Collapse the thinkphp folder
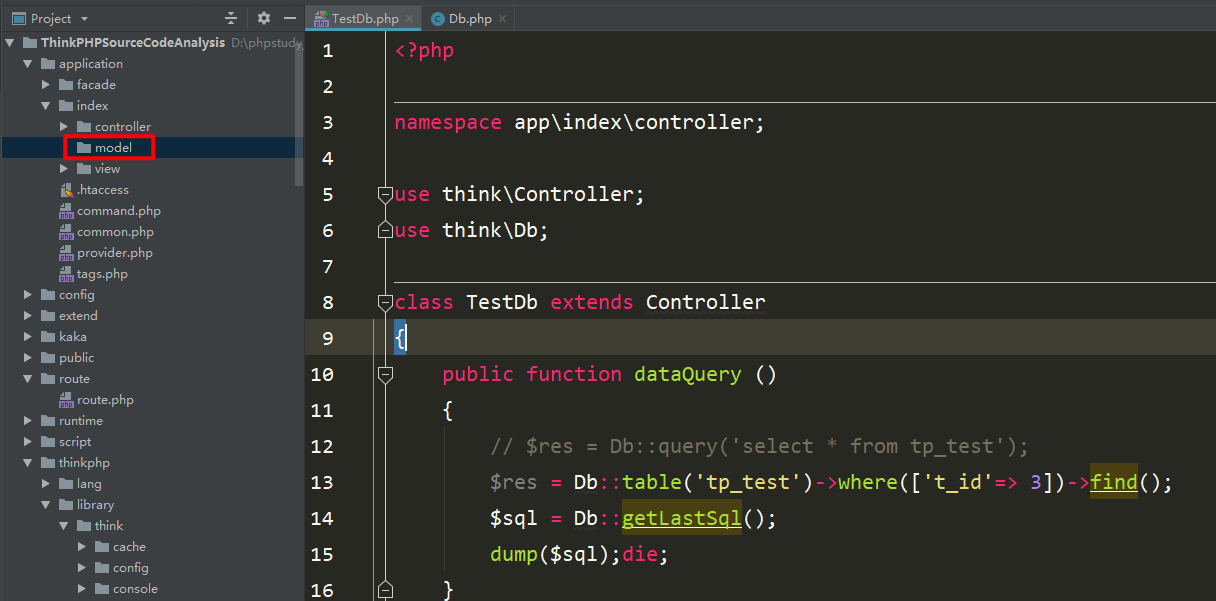 28,463
